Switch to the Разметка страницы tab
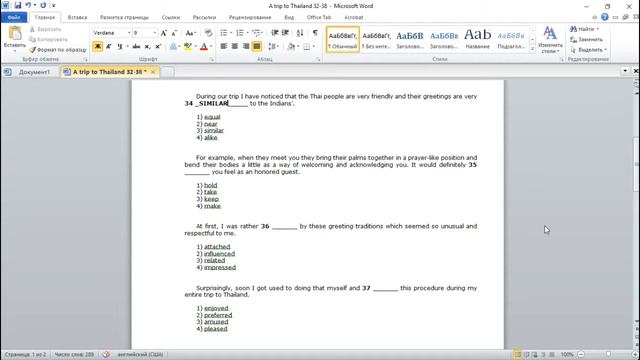The width and height of the screenshot is (640, 360). coord(124,18)
